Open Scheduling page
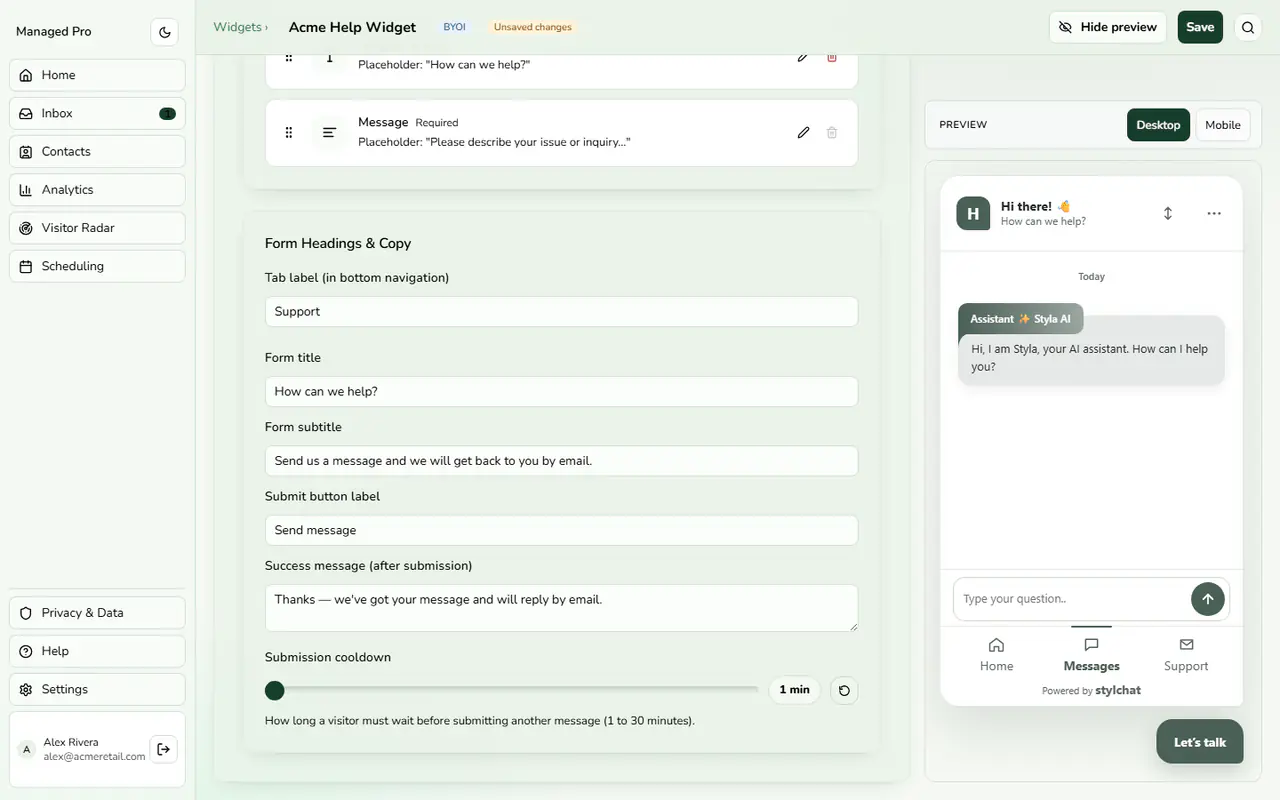The height and width of the screenshot is (800, 1280). (x=97, y=266)
